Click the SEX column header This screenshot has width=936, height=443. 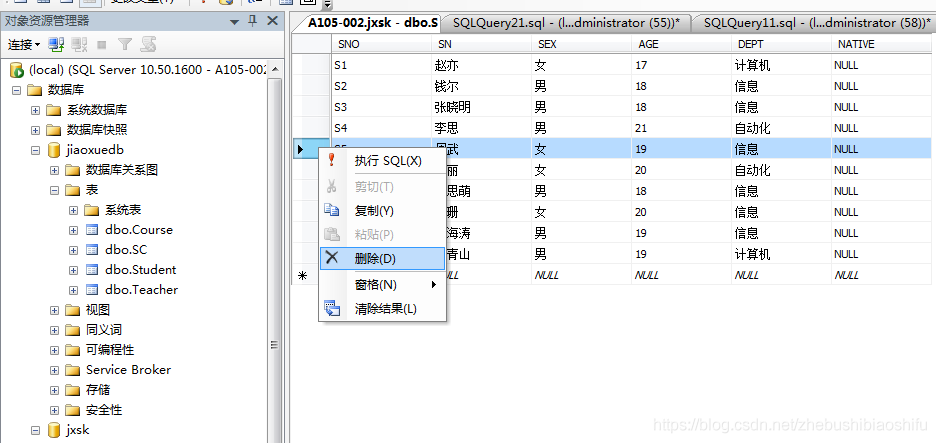point(581,44)
